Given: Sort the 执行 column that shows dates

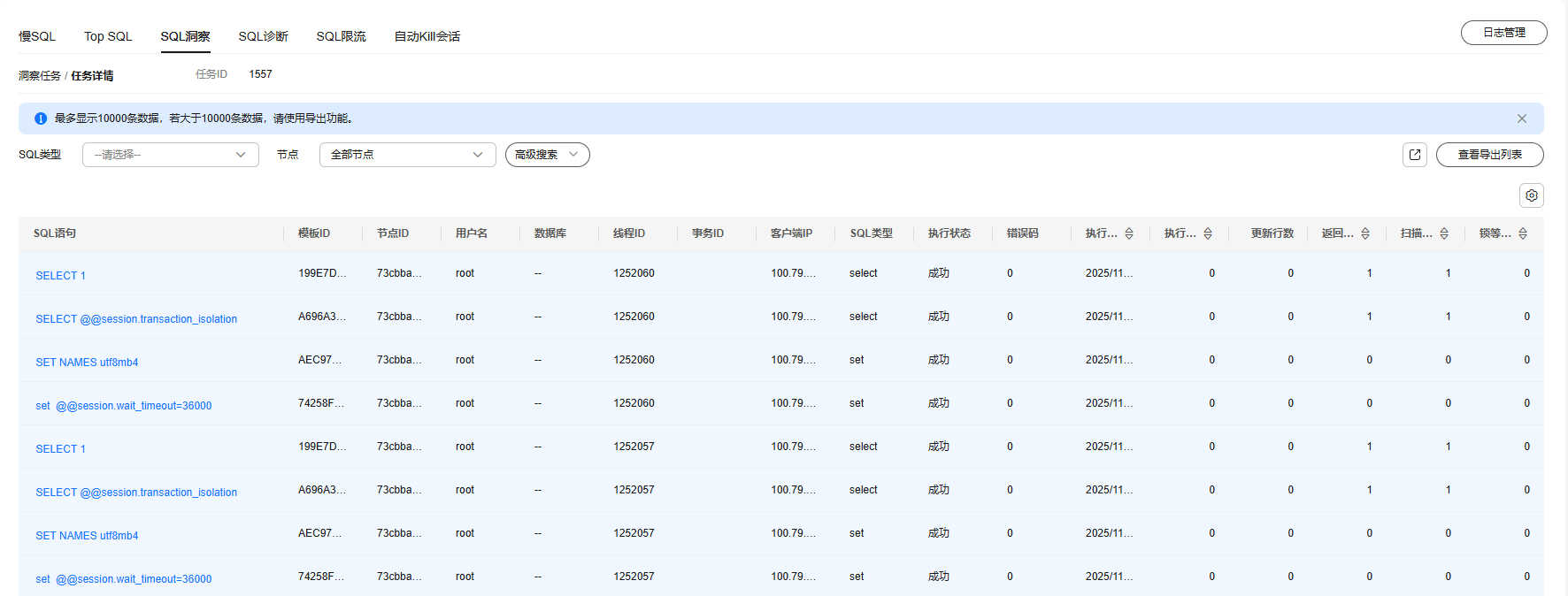Looking at the screenshot, I should click(x=1129, y=233).
